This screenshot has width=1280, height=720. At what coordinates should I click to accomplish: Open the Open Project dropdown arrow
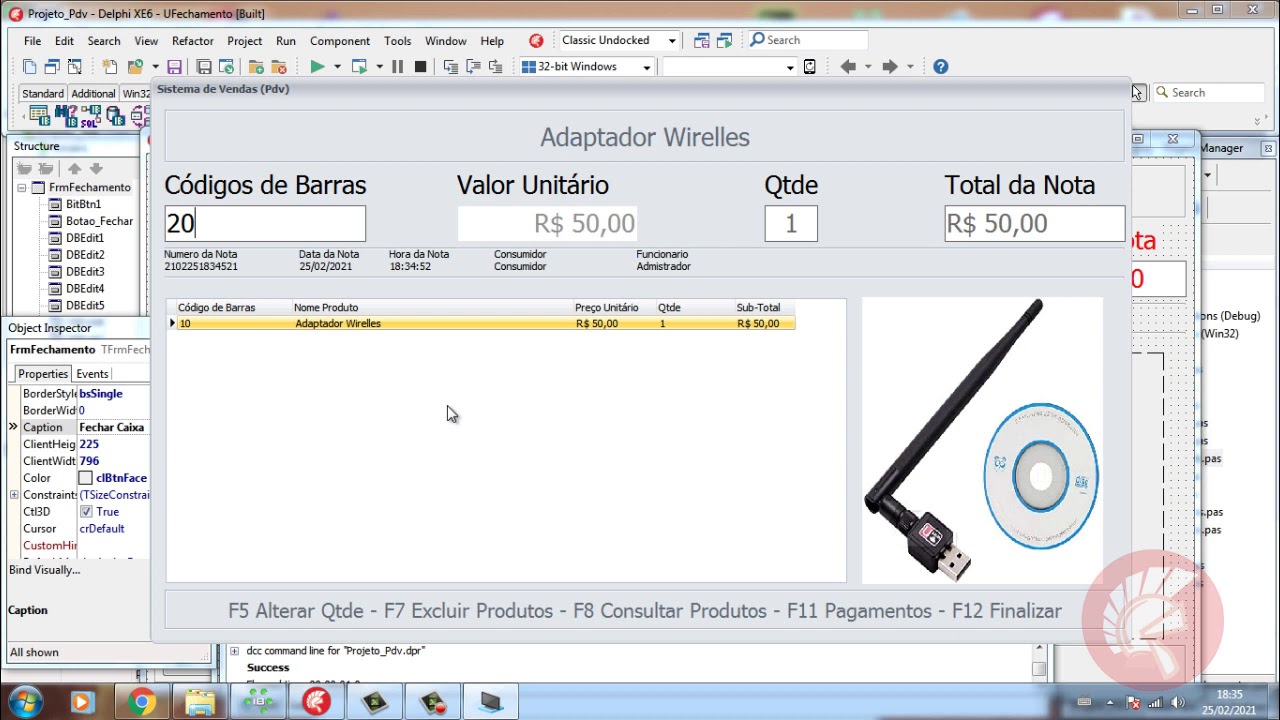pyautogui.click(x=155, y=67)
